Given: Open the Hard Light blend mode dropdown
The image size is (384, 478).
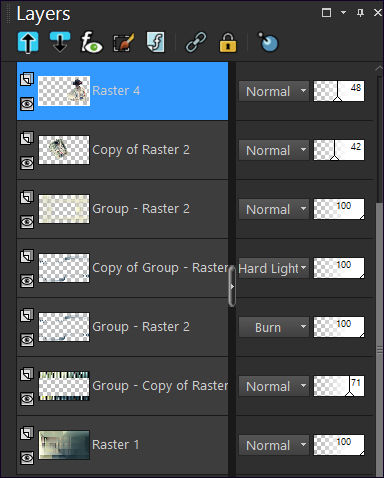Looking at the screenshot, I should point(273,268).
